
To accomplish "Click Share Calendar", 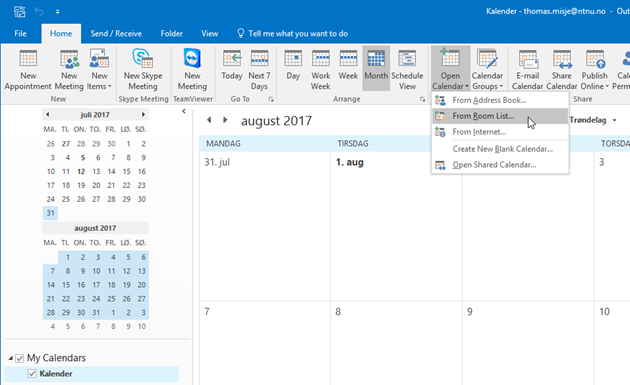I will (x=561, y=70).
